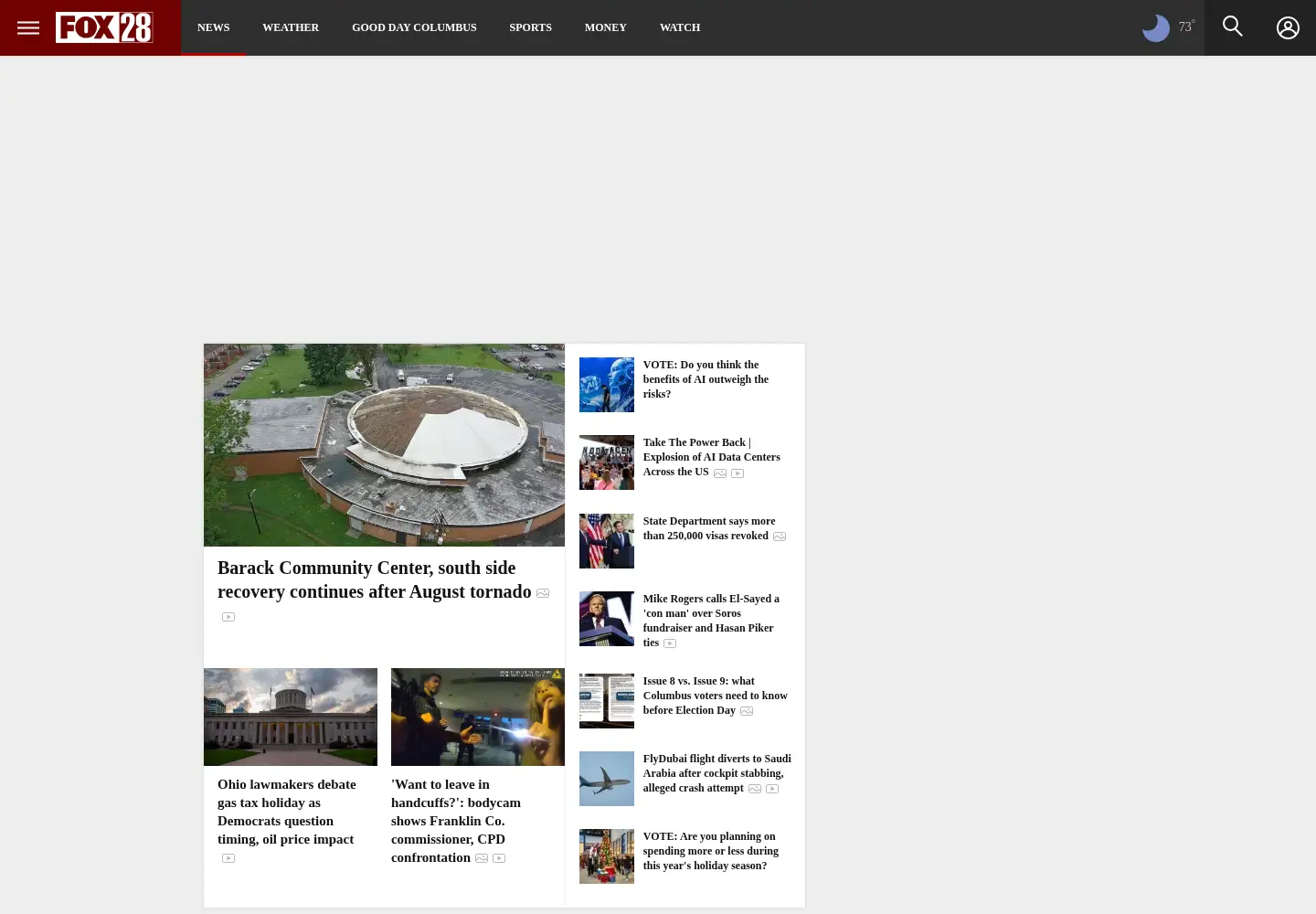Viewport: 1316px width, 914px height.
Task: Click gallery icon beside bodycam confrontation headline
Action: point(482,858)
